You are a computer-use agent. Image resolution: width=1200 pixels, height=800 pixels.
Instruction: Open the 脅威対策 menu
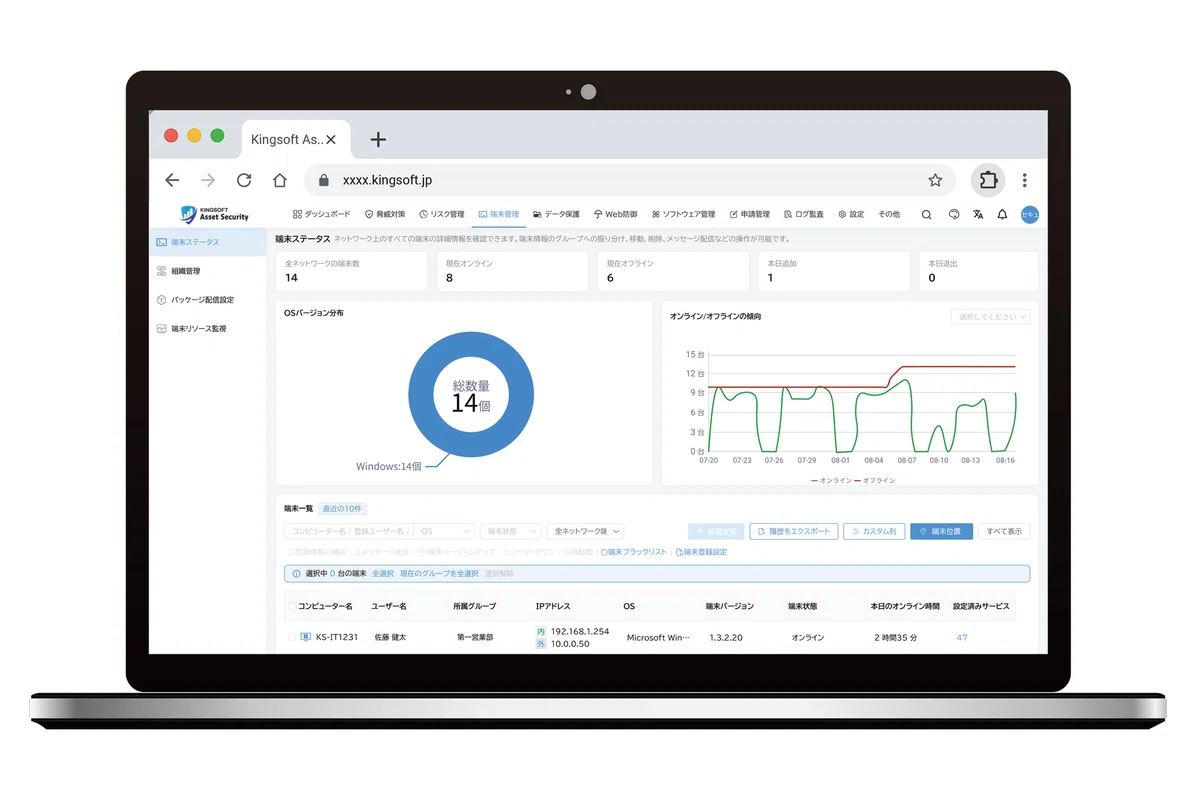click(x=385, y=214)
